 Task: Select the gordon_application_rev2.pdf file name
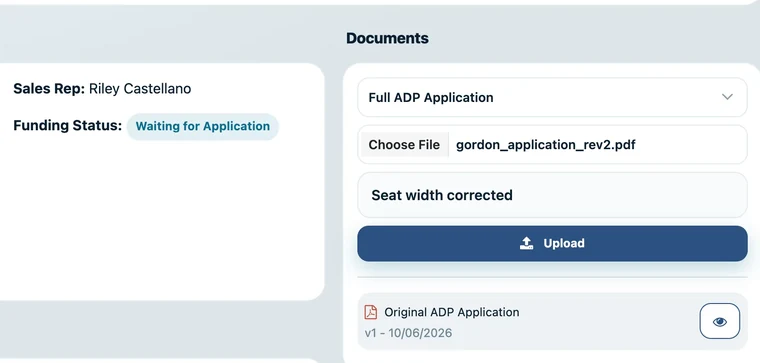pos(546,144)
